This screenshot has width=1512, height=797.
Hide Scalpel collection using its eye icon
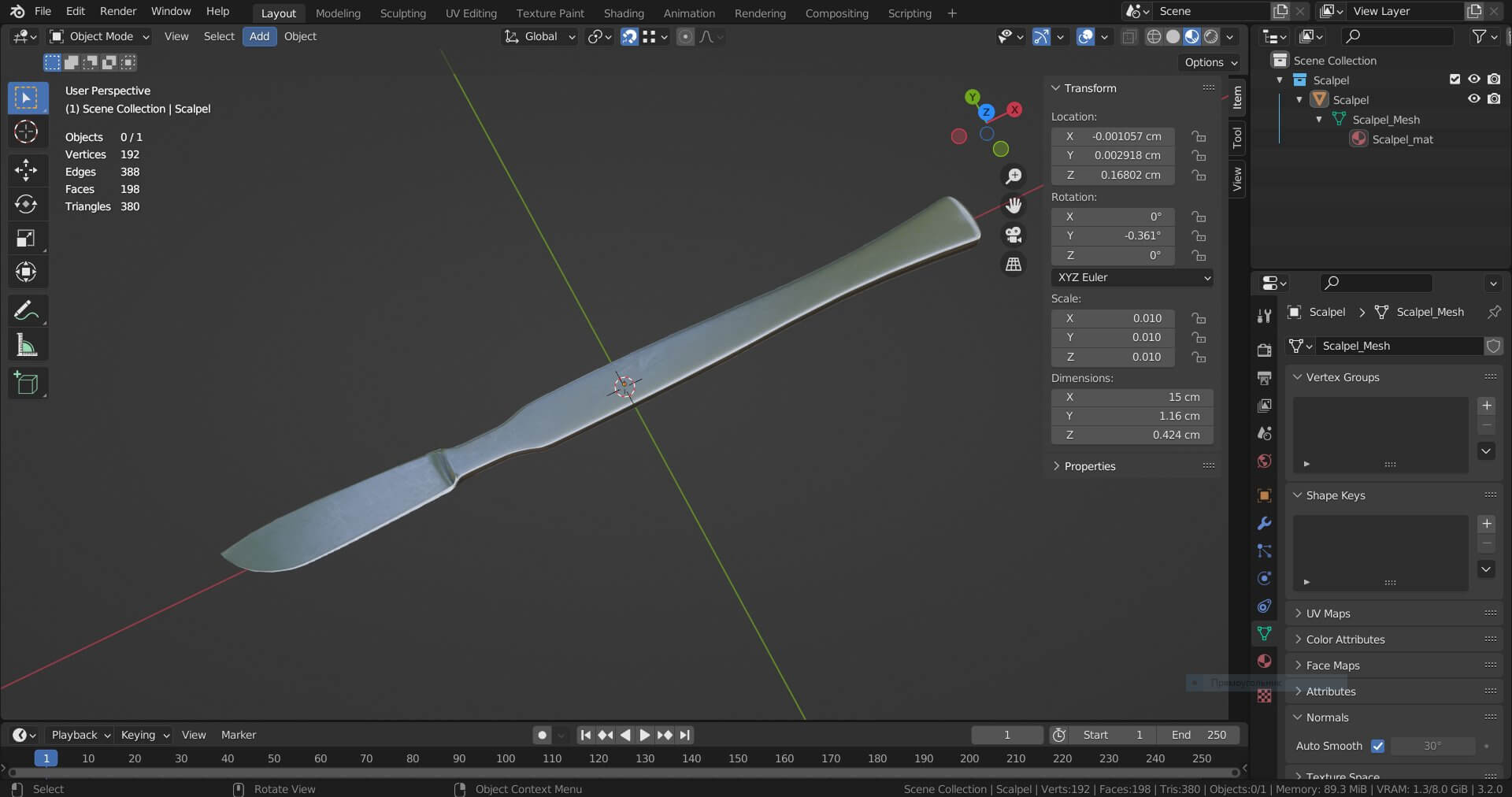tap(1474, 80)
